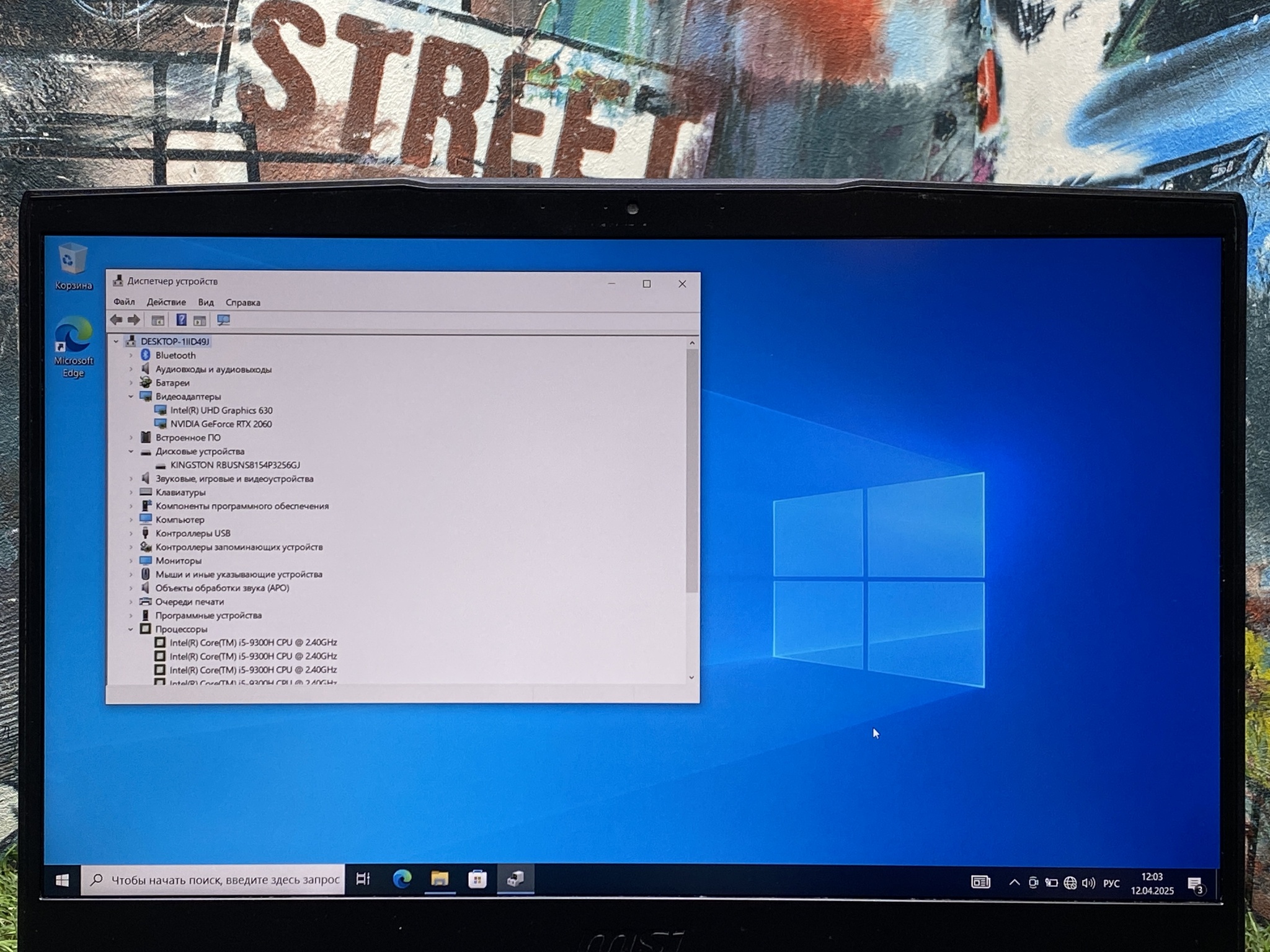Open File Explorer from the taskbar
The image size is (1270, 952).
440,879
